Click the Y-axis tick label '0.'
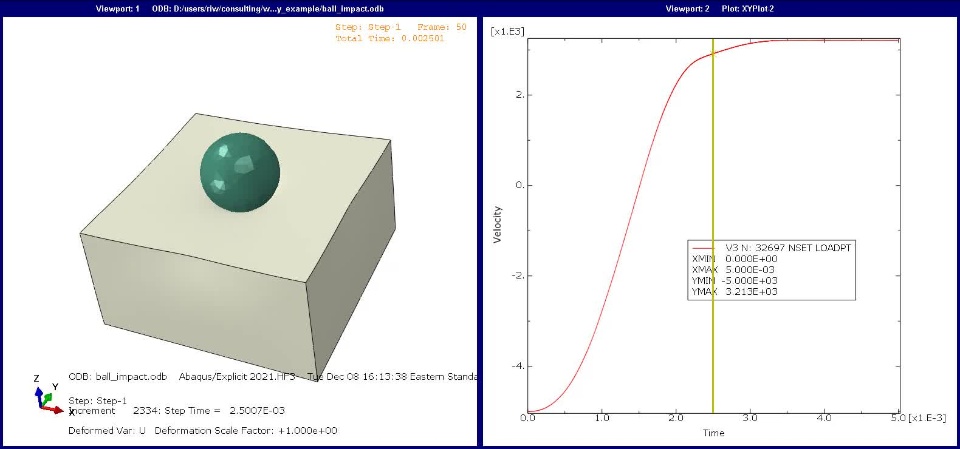The image size is (960, 449). (519, 185)
